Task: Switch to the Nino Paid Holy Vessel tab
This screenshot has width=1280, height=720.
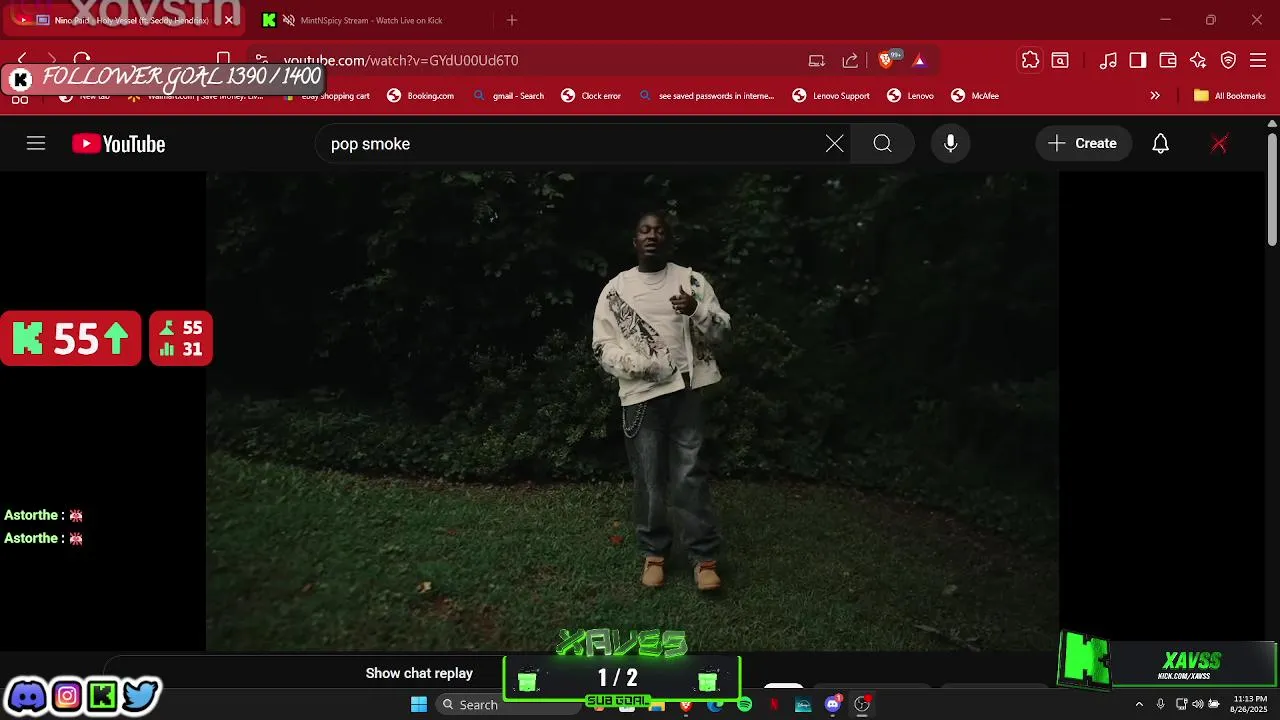Action: 125,20
